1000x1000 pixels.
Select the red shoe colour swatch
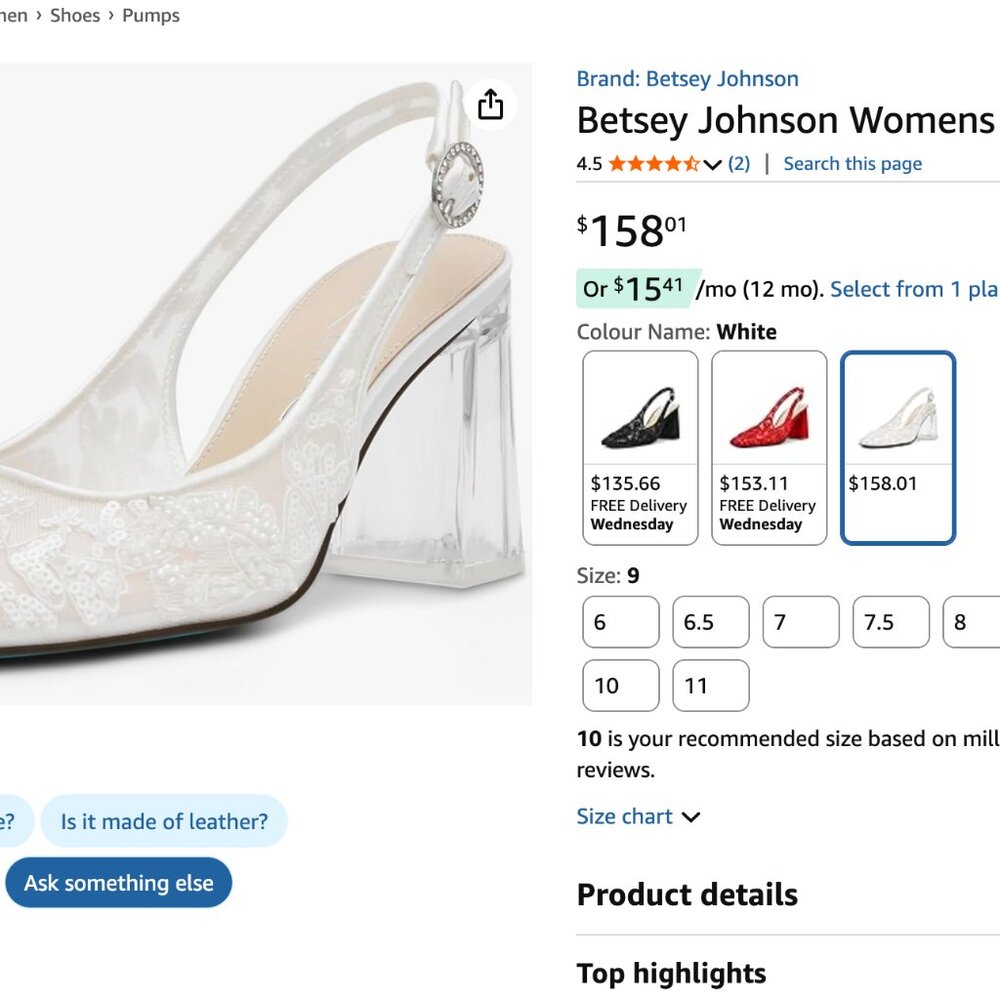[x=769, y=448]
